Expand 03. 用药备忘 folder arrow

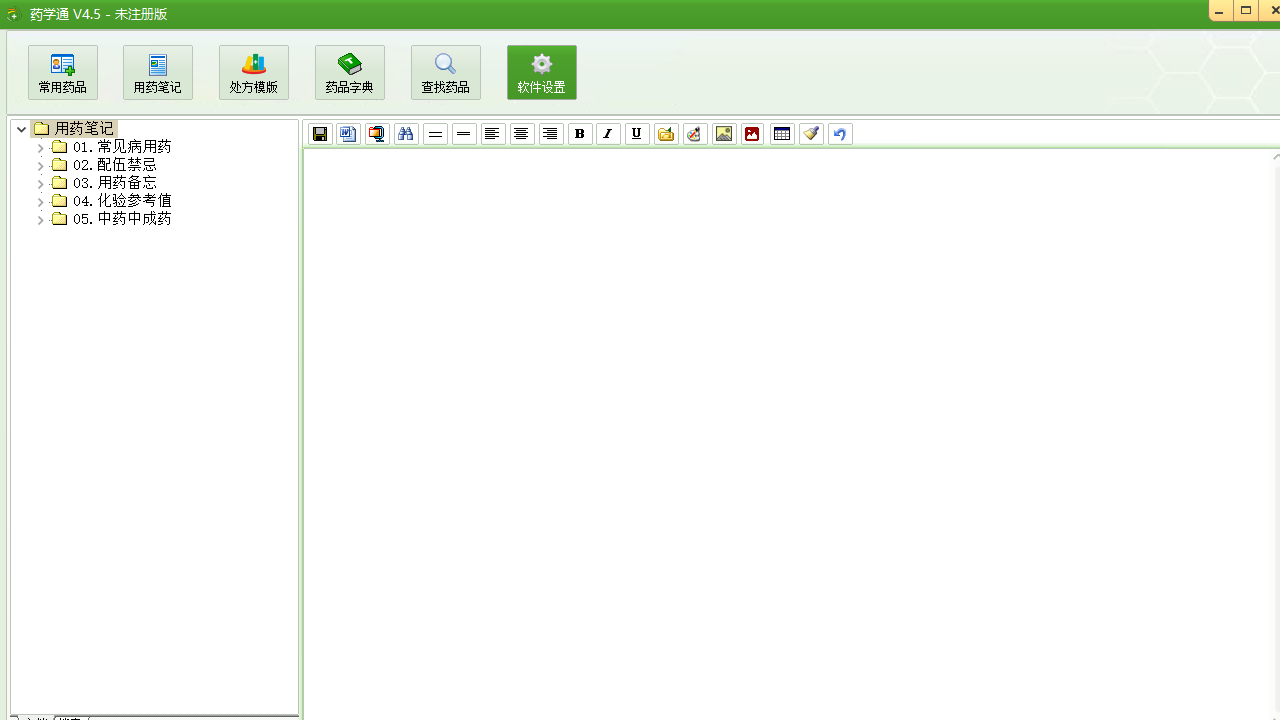tap(40, 184)
